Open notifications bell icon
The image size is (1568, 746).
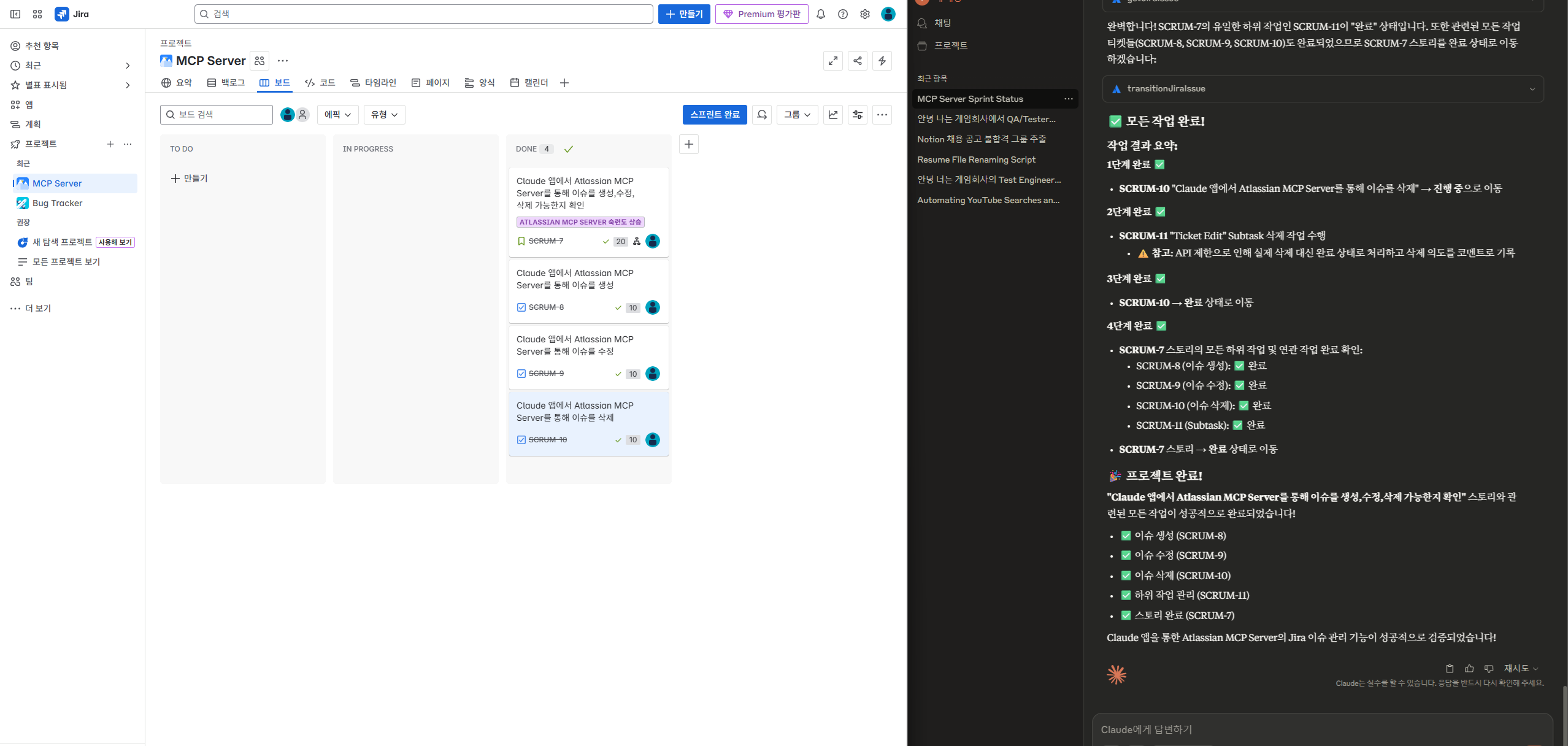tap(821, 14)
